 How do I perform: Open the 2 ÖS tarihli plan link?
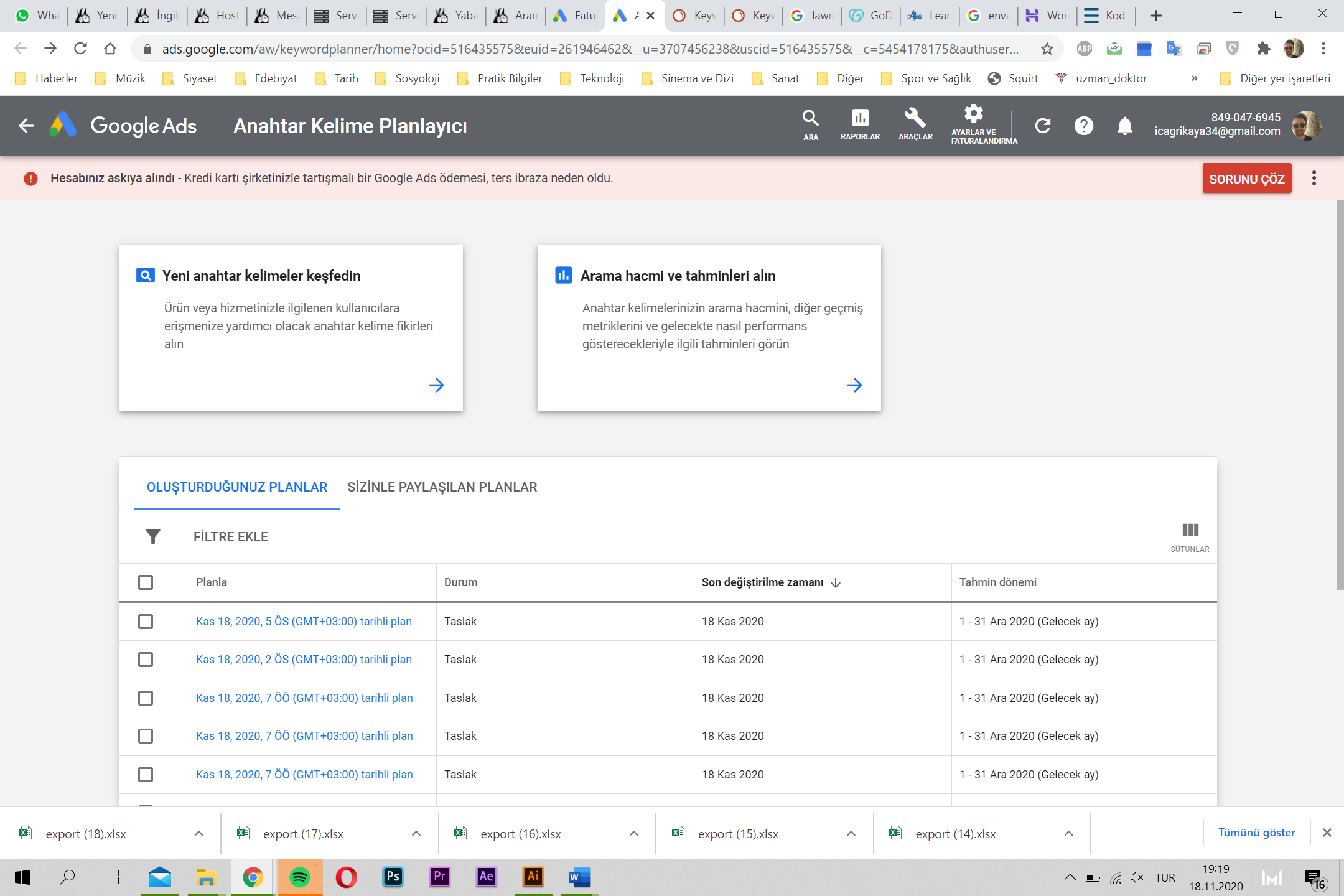tap(304, 660)
